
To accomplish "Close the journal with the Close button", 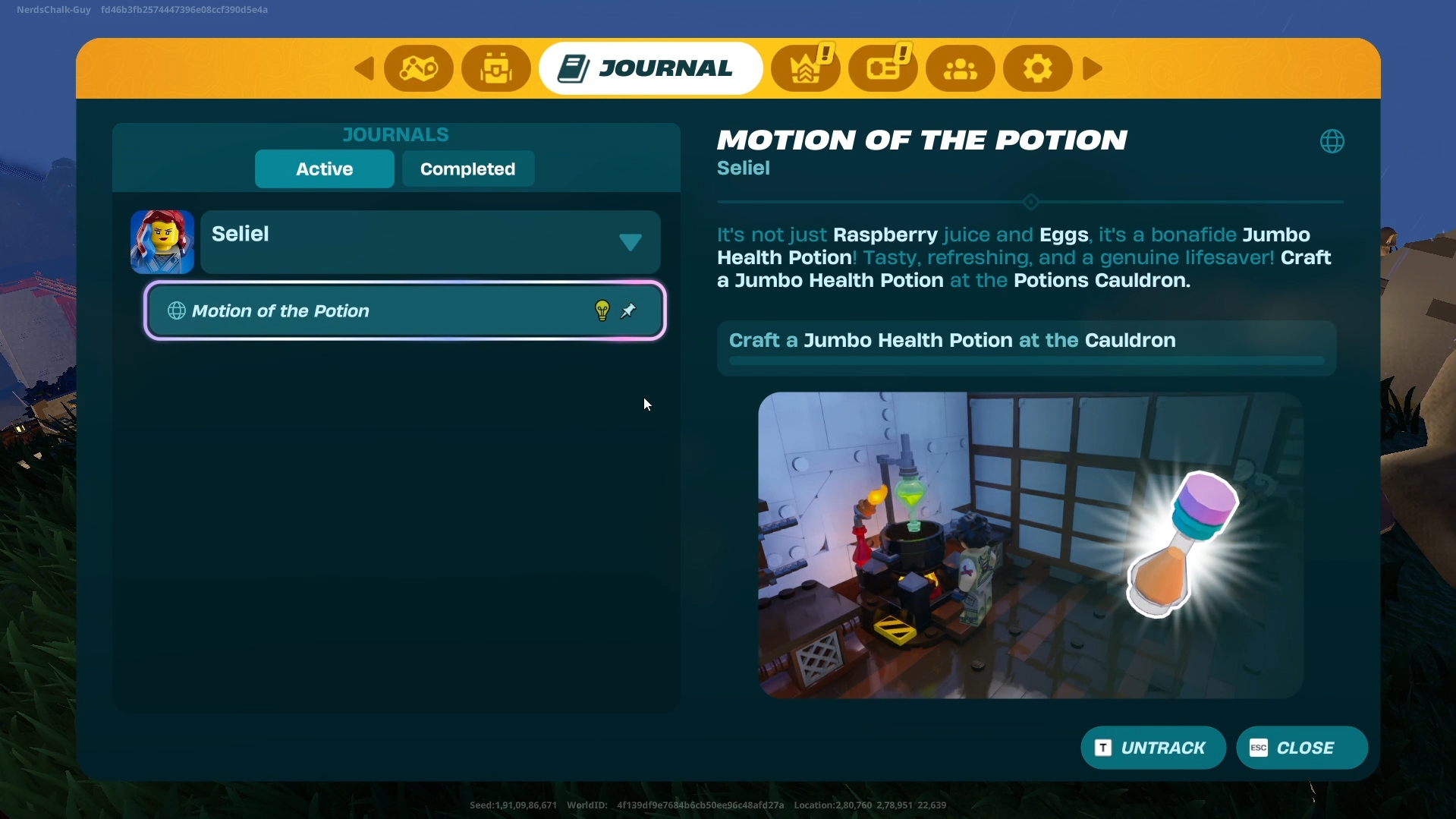I will point(1301,748).
